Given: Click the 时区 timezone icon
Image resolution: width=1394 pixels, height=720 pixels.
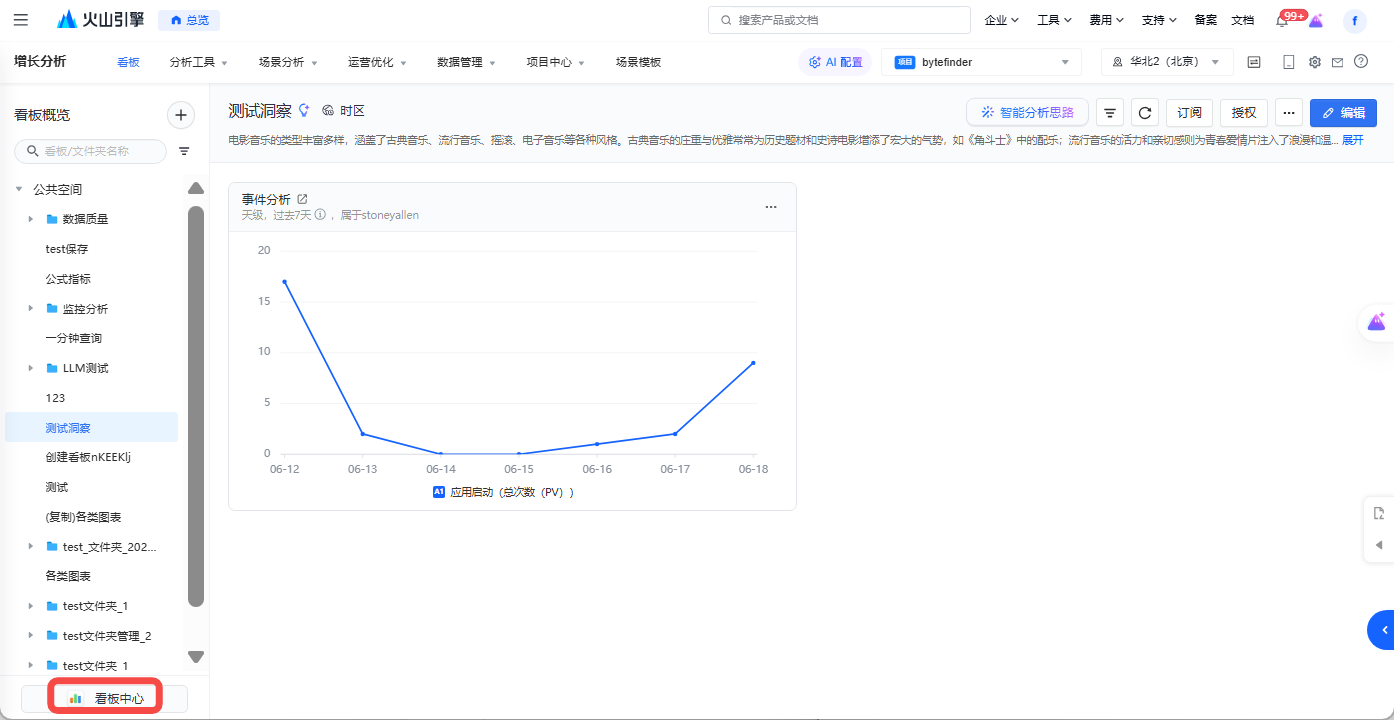Looking at the screenshot, I should (x=328, y=111).
